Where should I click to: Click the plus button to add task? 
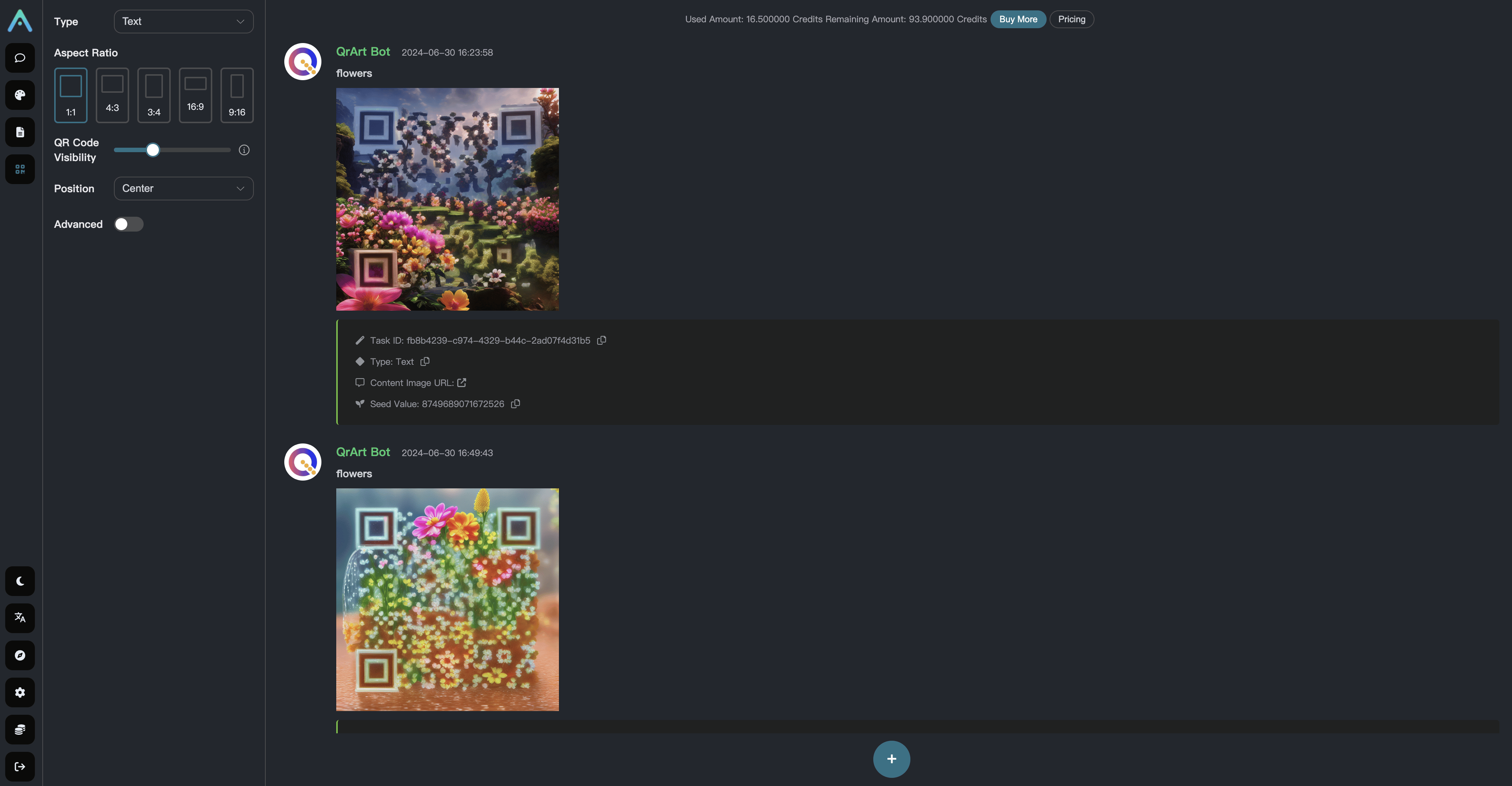(891, 759)
